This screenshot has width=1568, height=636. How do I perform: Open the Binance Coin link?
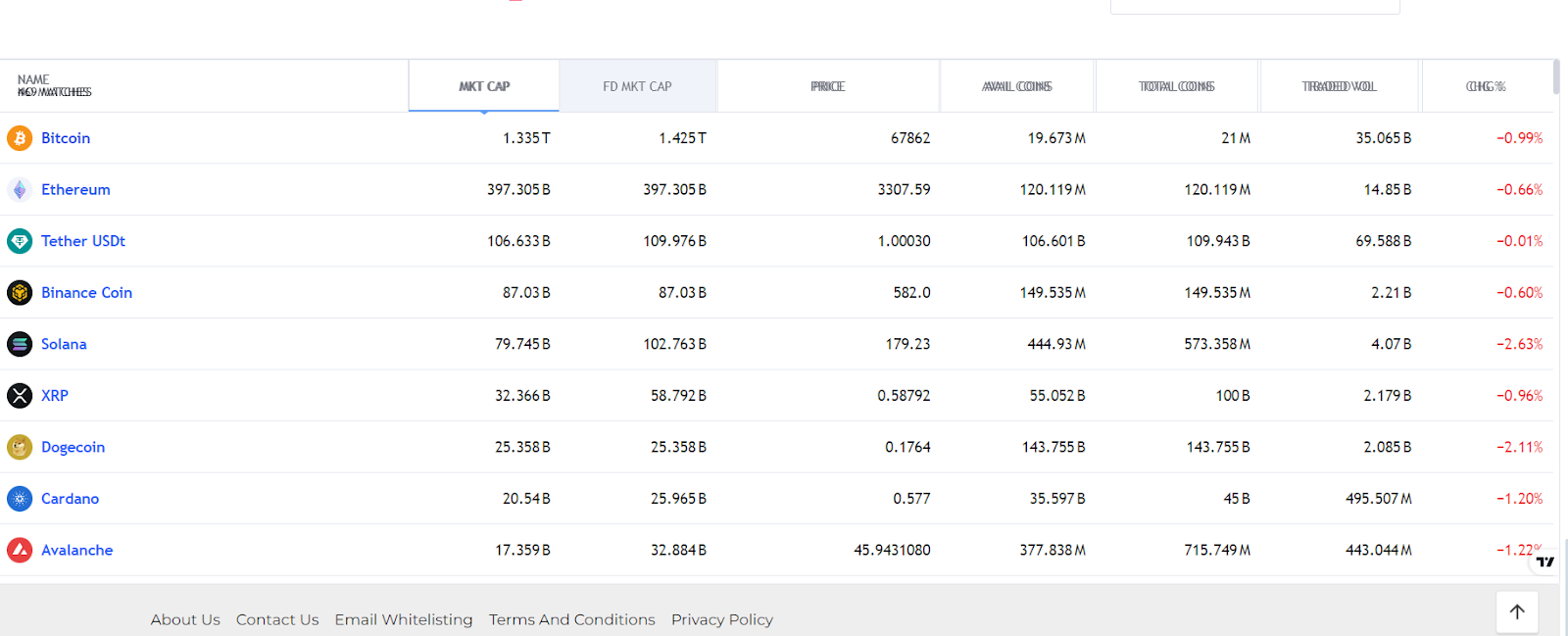[86, 293]
